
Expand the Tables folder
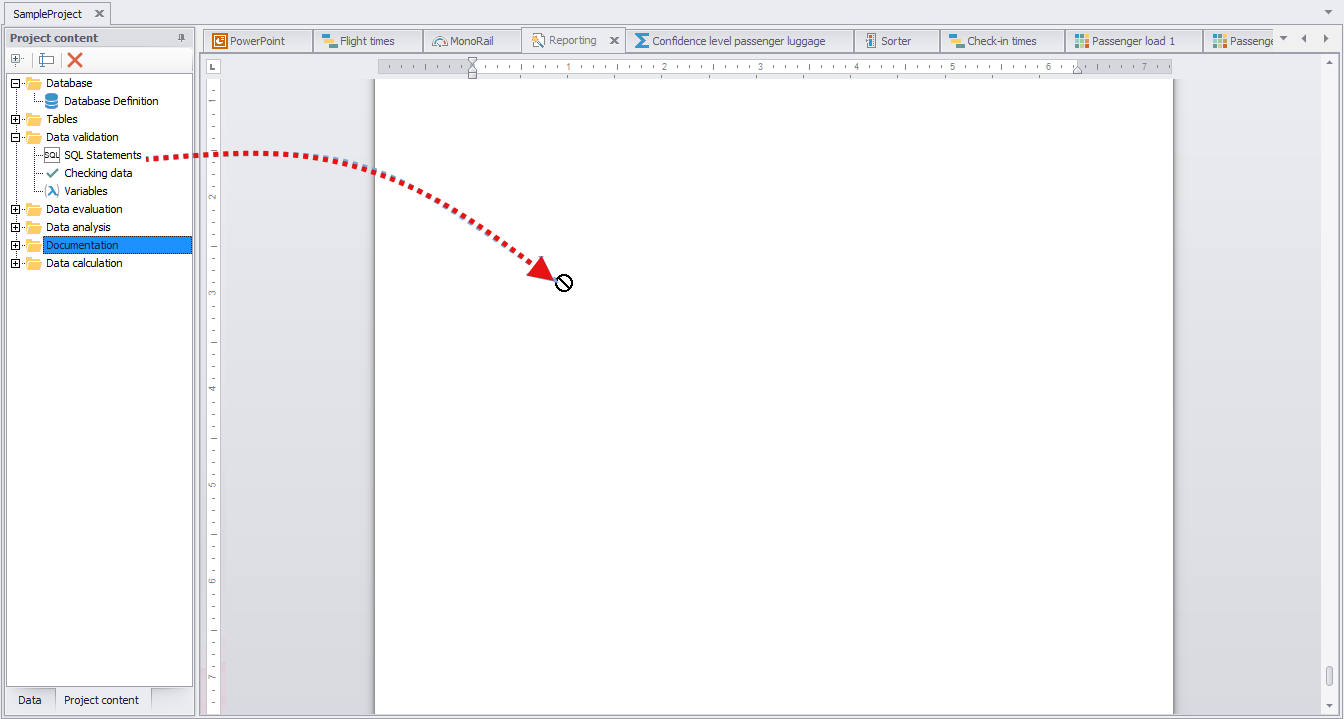(x=15, y=119)
